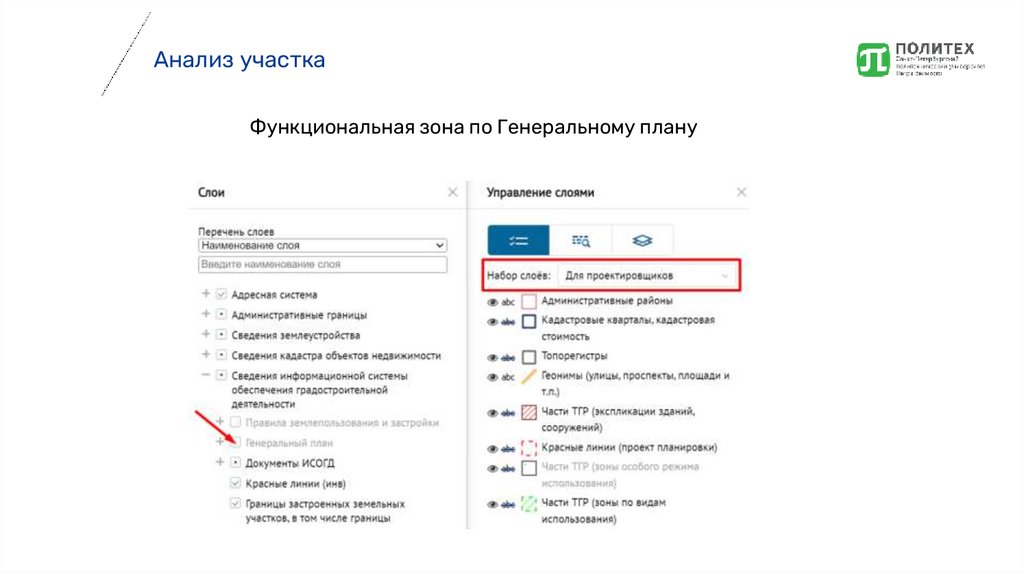The width and height of the screenshot is (1024, 574).
Task: Select the Документы ИСОГД label
Action: [x=290, y=463]
